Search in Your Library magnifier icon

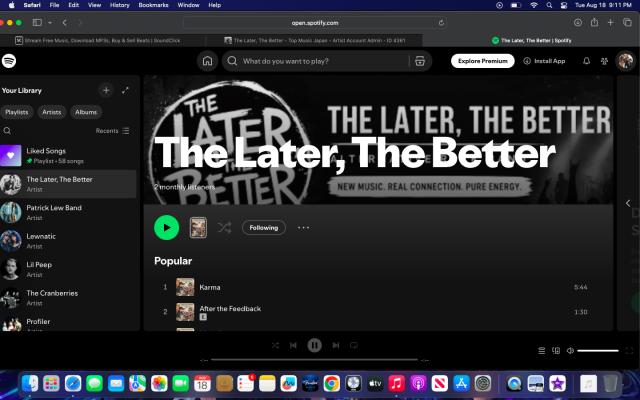[7, 131]
